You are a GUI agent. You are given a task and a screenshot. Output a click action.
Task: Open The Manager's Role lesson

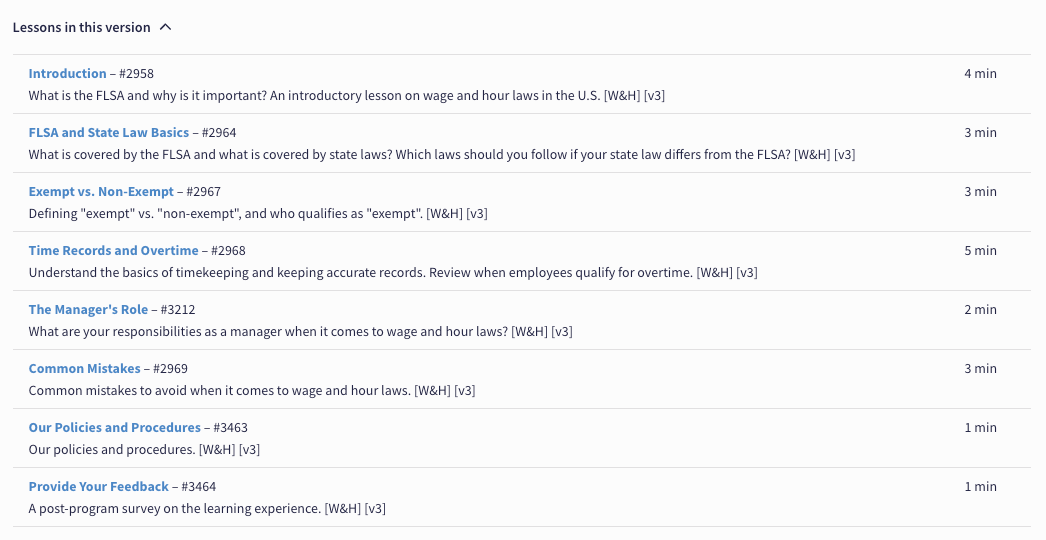pyautogui.click(x=88, y=310)
